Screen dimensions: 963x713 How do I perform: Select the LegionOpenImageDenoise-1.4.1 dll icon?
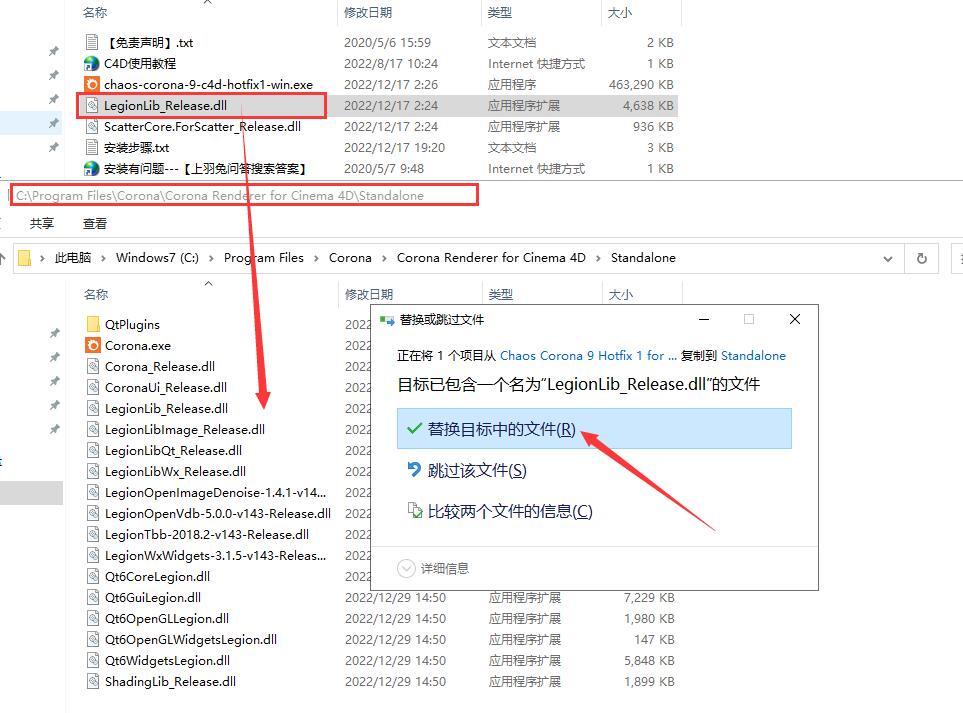tap(93, 493)
